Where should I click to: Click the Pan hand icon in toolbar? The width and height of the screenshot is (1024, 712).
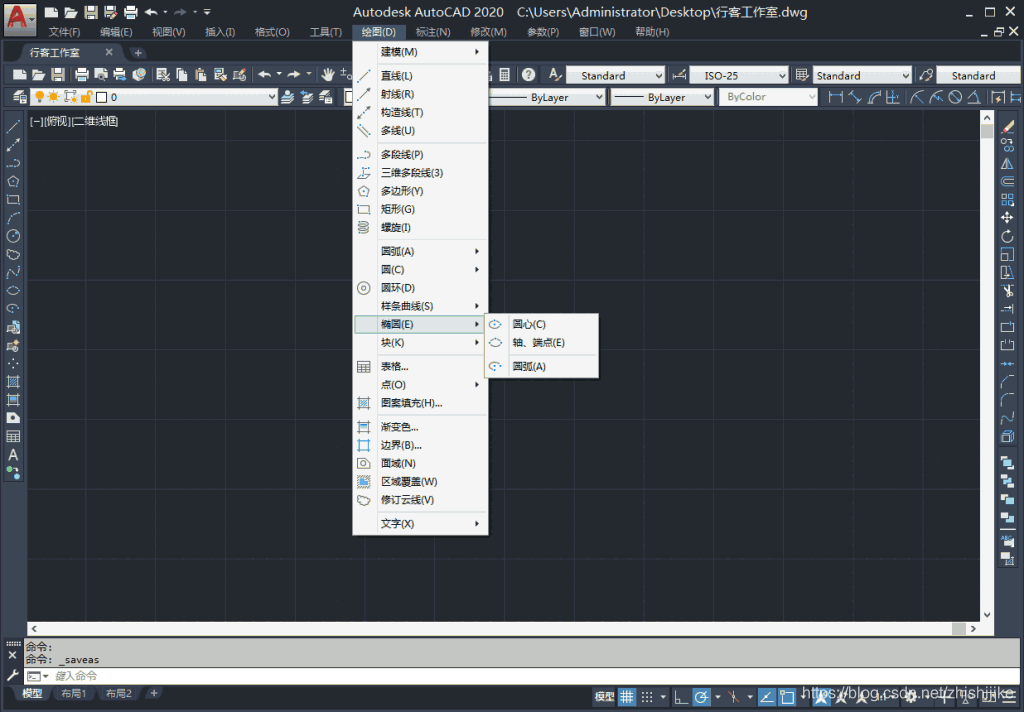328,75
